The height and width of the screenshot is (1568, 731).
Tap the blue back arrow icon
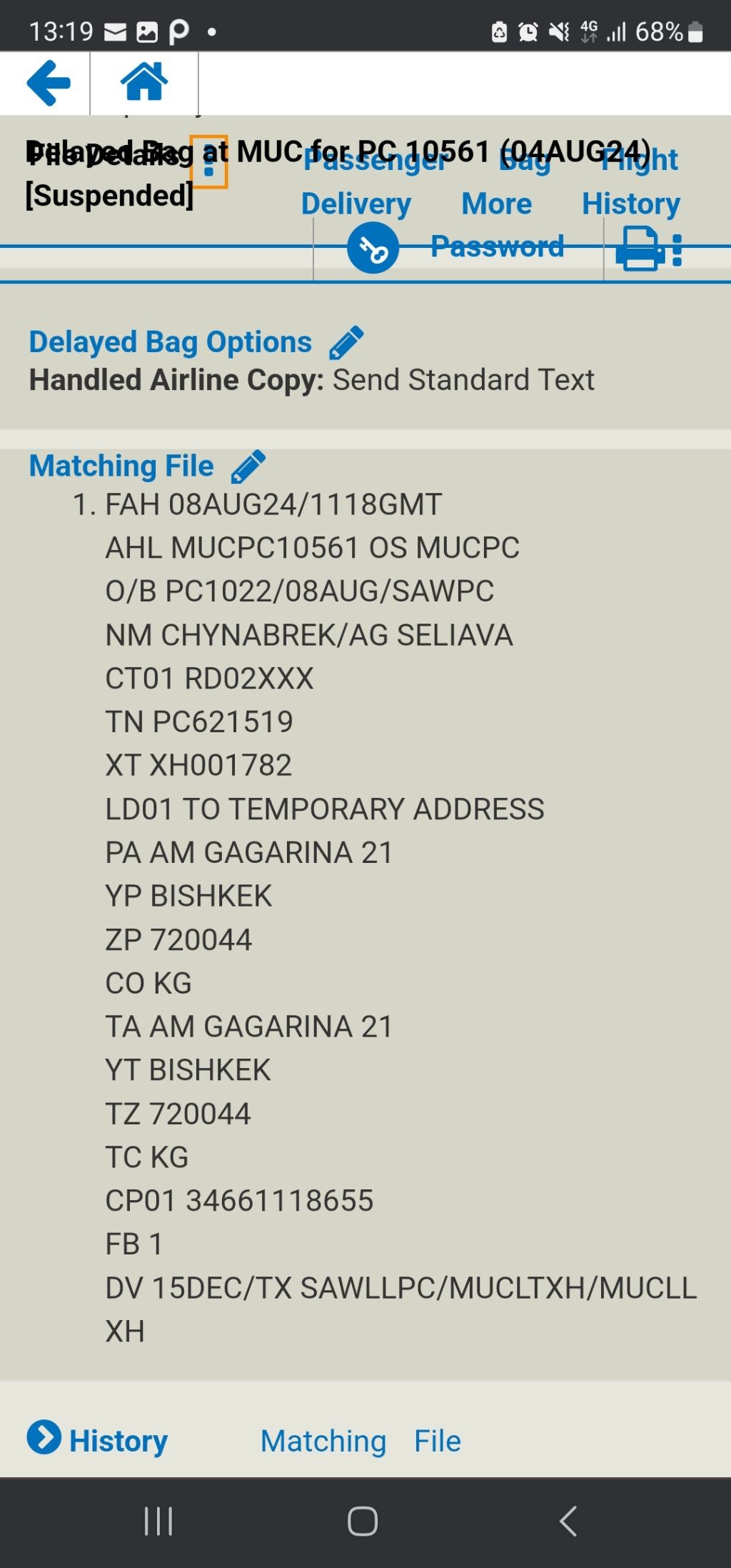coord(48,83)
